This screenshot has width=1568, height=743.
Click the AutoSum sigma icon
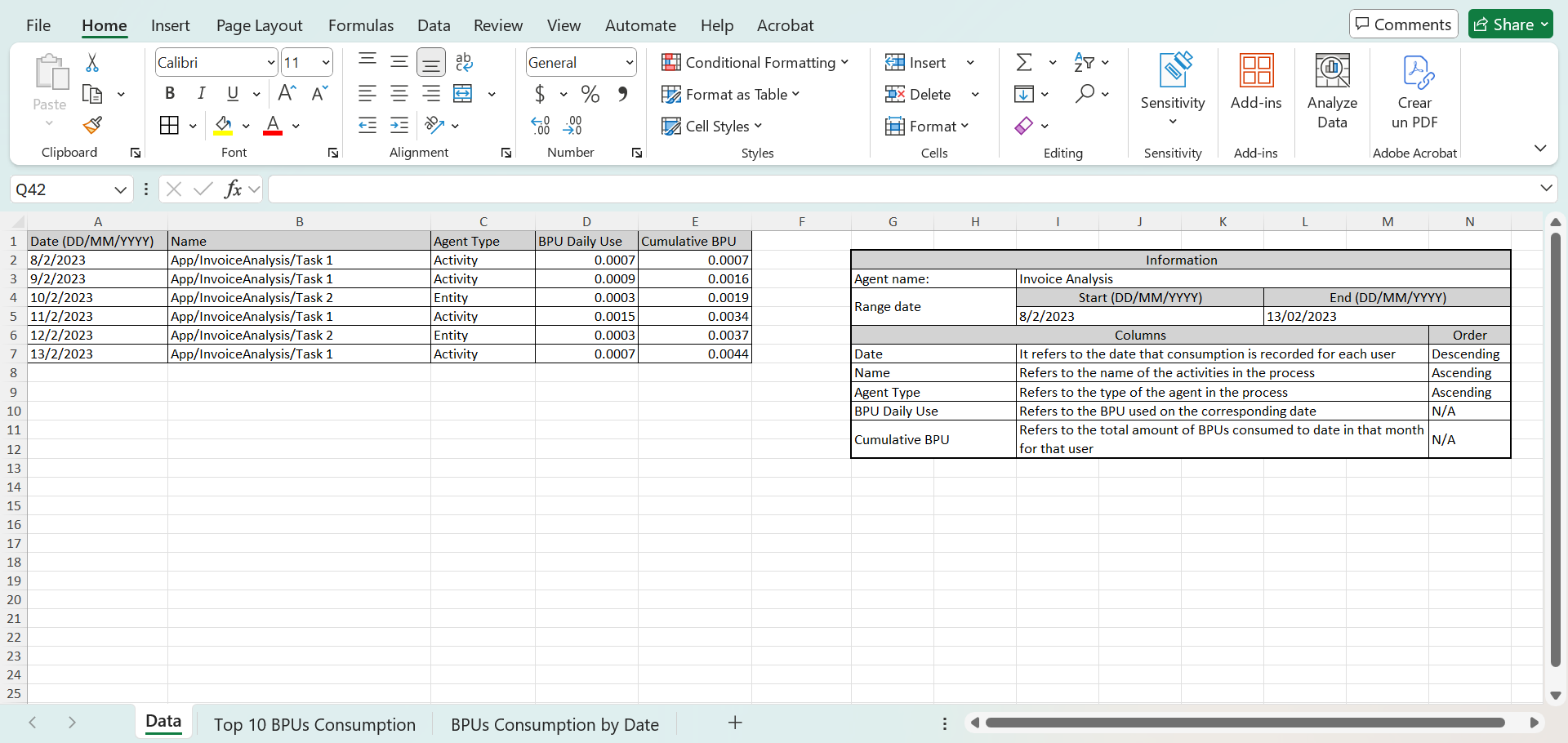[1024, 62]
